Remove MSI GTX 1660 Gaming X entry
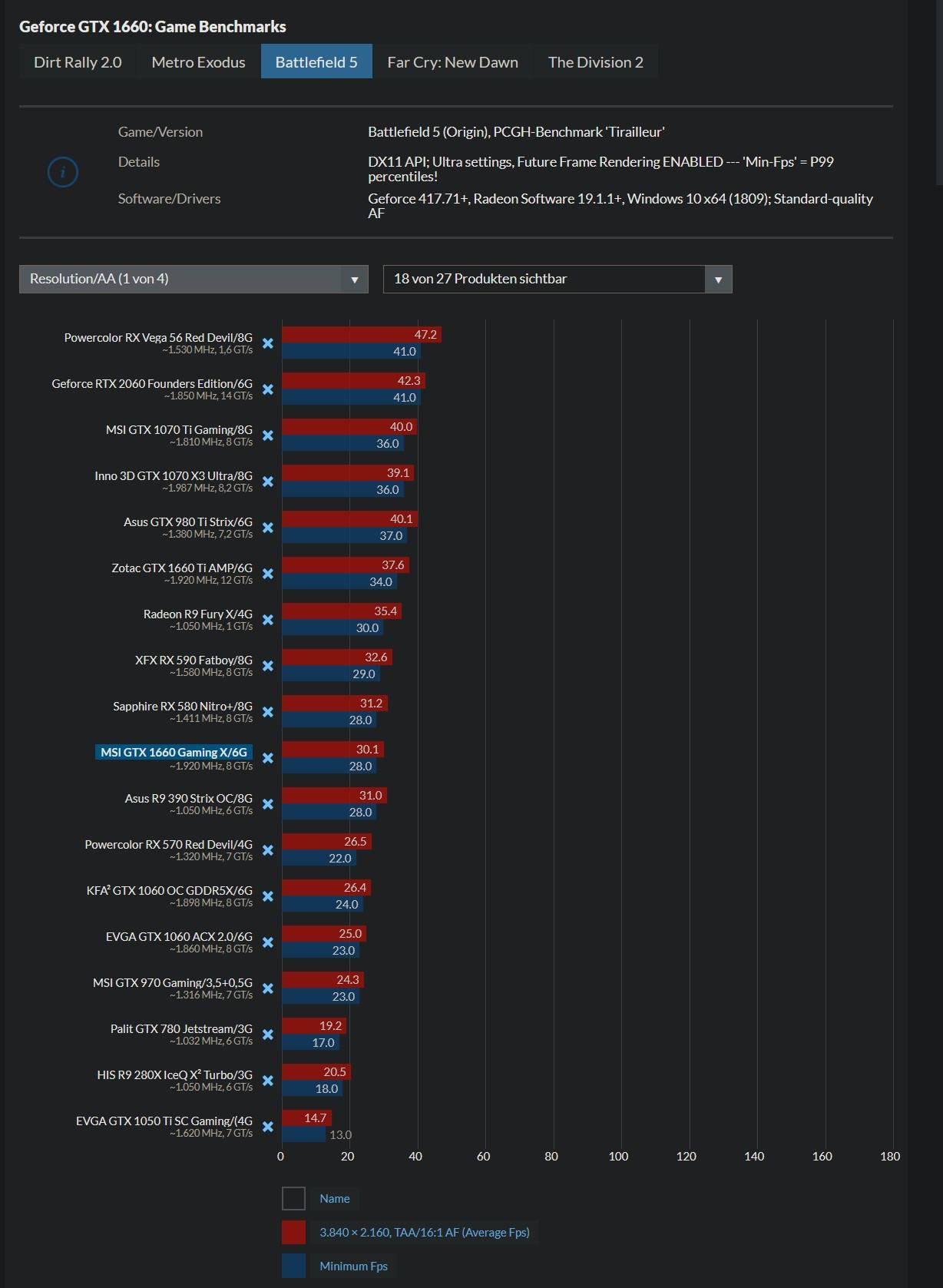The width and height of the screenshot is (943, 1288). [x=268, y=758]
